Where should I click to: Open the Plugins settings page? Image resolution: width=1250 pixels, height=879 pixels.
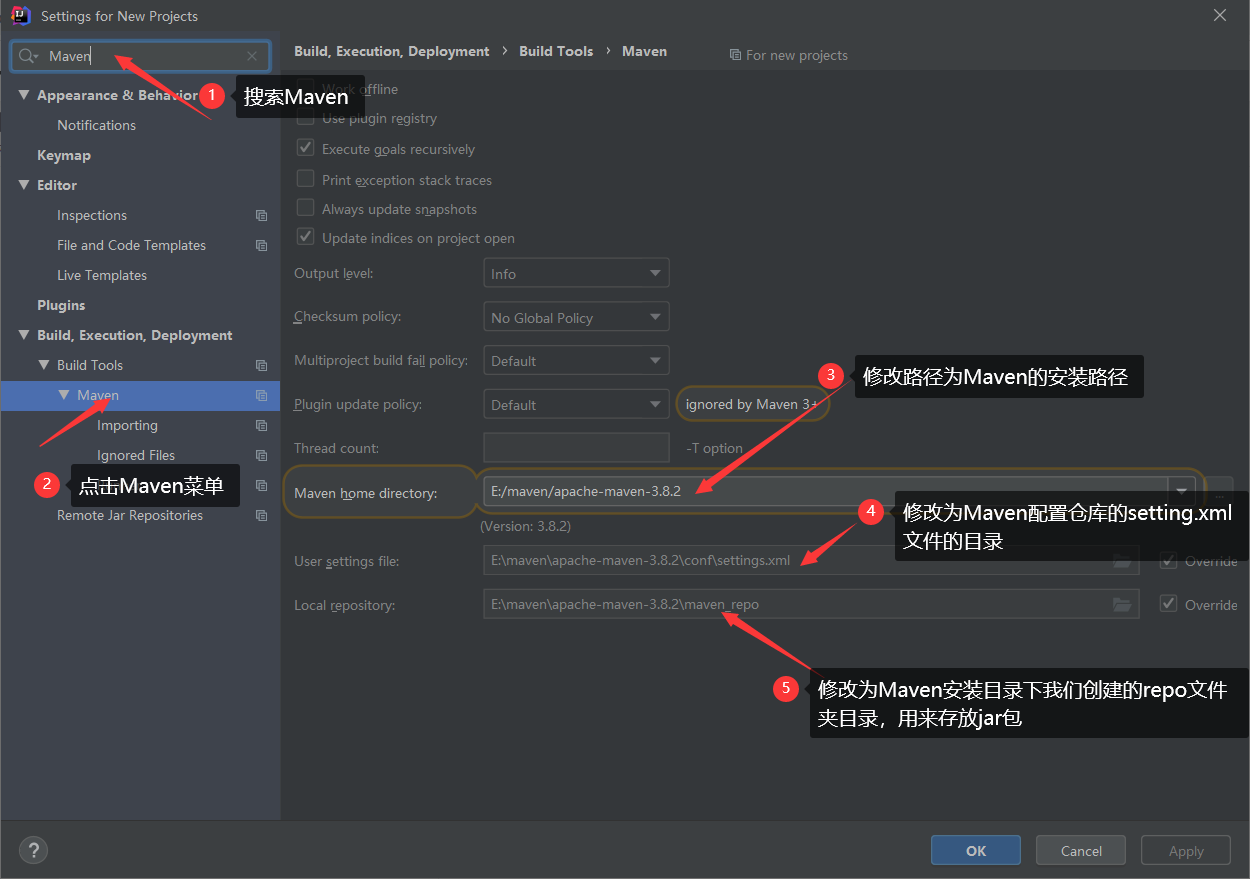(x=61, y=305)
